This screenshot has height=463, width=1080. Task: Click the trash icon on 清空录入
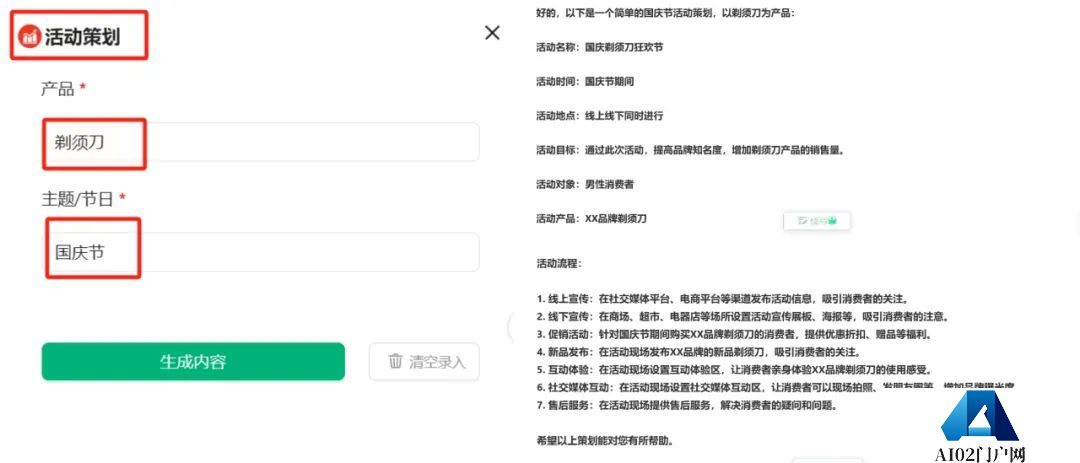(395, 361)
